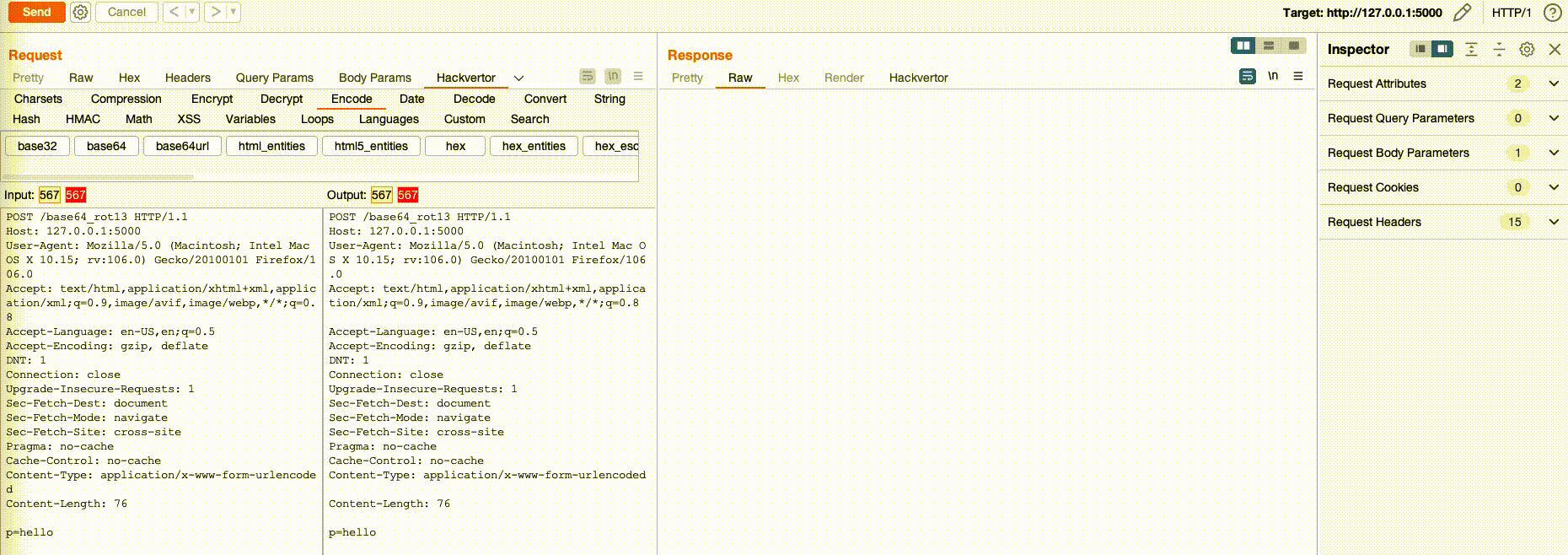This screenshot has width=1568, height=555.
Task: Click into Hackvertor input text area
Action: pyautogui.click(x=161, y=381)
